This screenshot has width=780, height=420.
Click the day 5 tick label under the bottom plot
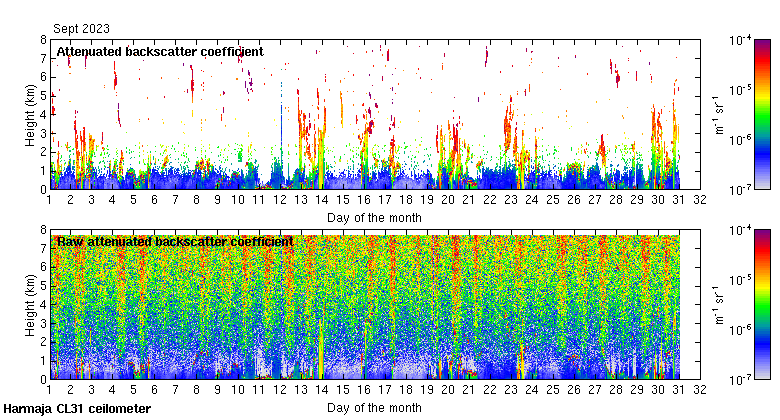[133, 390]
